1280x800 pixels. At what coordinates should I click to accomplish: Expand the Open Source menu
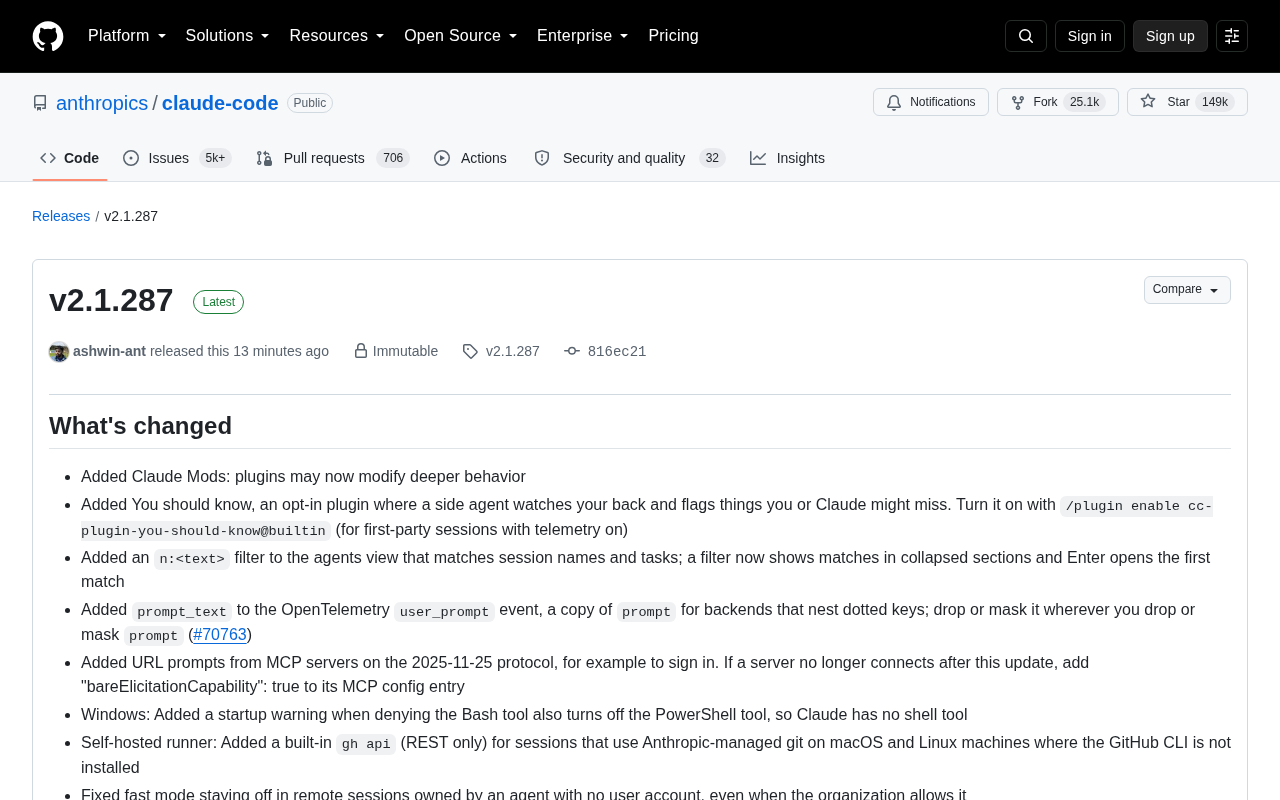(461, 36)
